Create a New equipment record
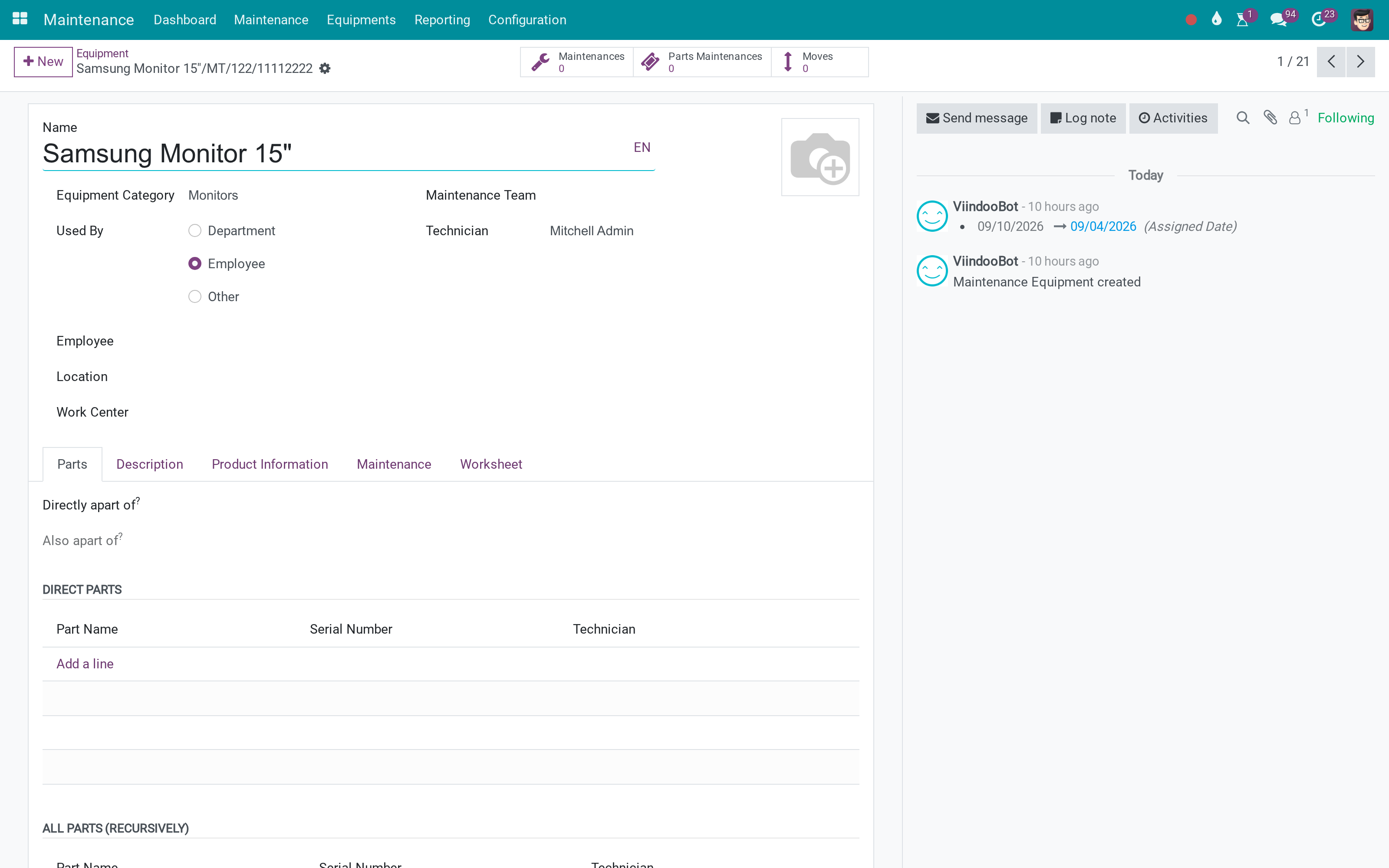This screenshot has height=868, width=1389. [x=43, y=62]
